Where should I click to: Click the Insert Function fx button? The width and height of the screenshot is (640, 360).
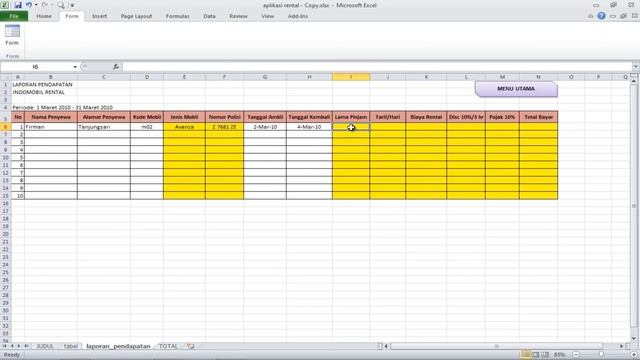pyautogui.click(x=116, y=67)
